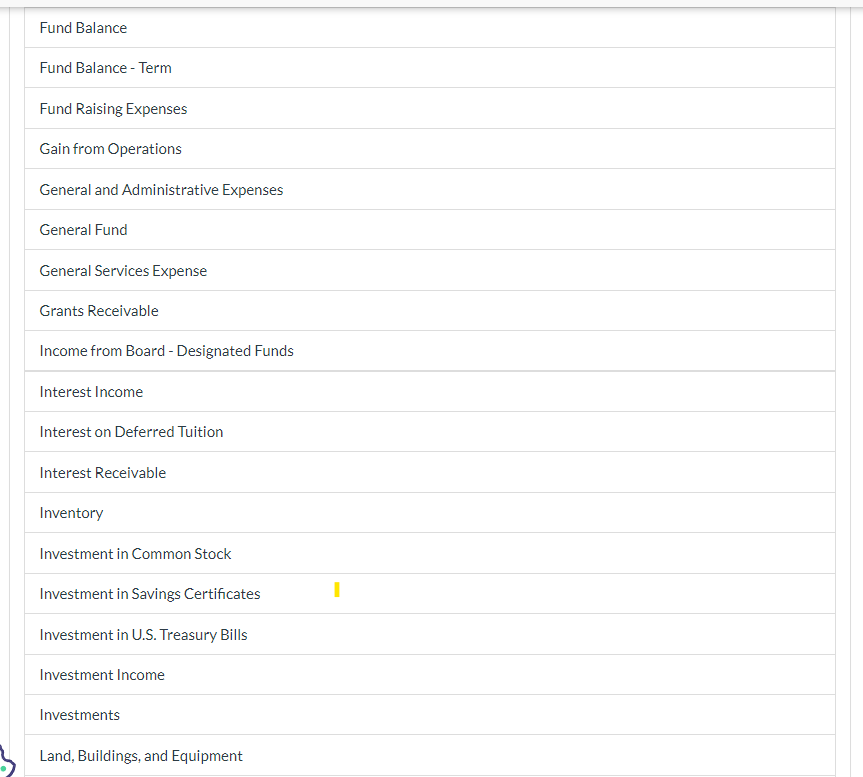The height and width of the screenshot is (777, 863).
Task: Select Investment in U.S. Treasury Bills
Action: tap(143, 633)
